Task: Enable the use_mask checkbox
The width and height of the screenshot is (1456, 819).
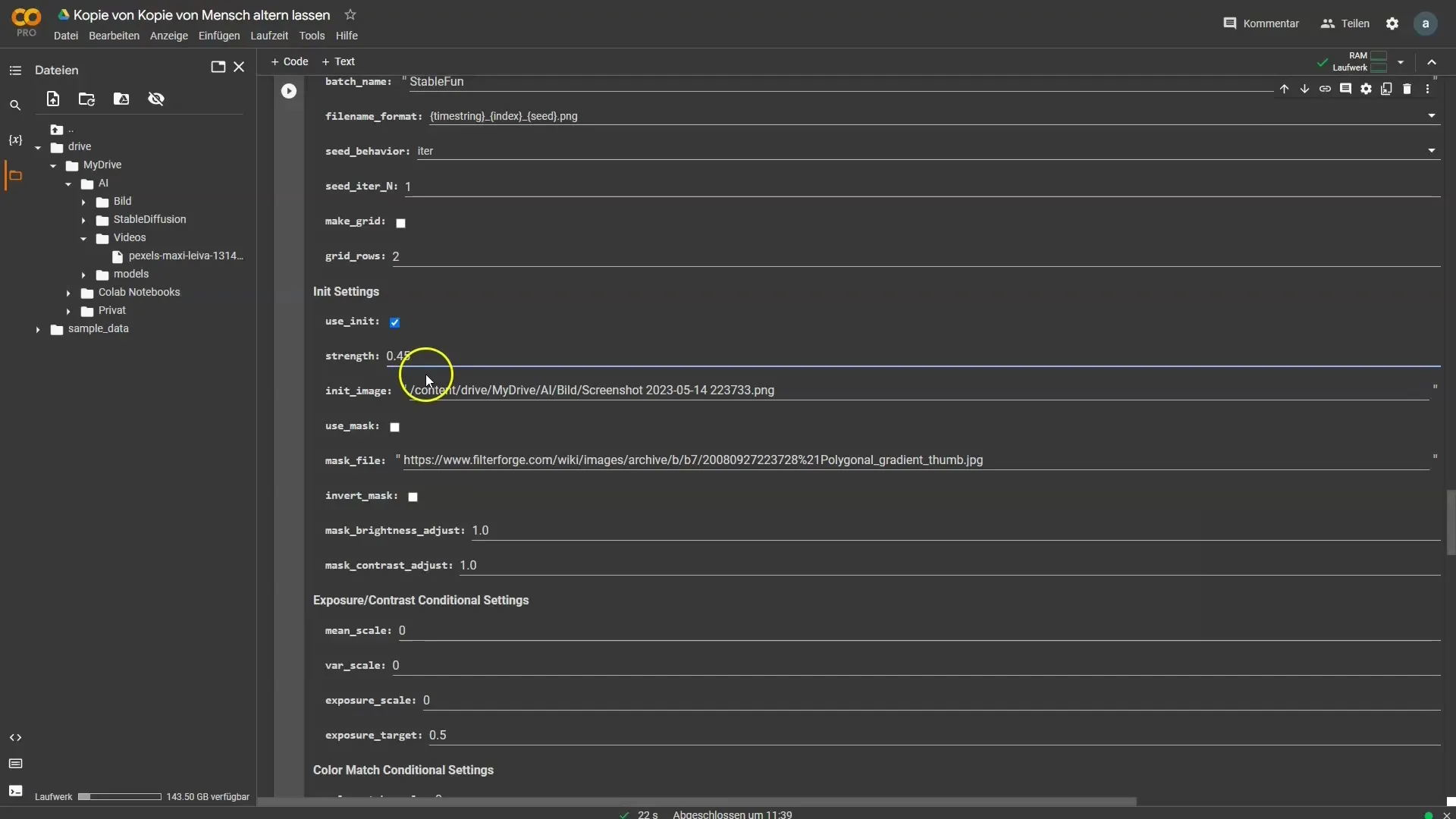Action: [395, 427]
